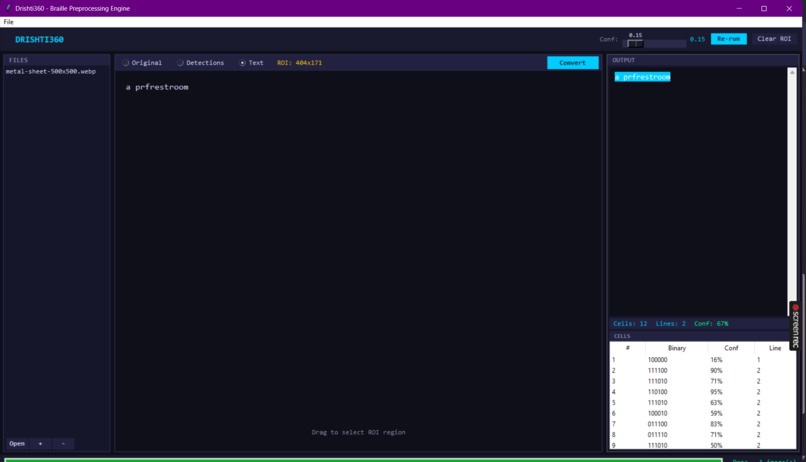Click the highlighted output text 'a prfrestroom'
806x462 pixels.
click(x=643, y=77)
